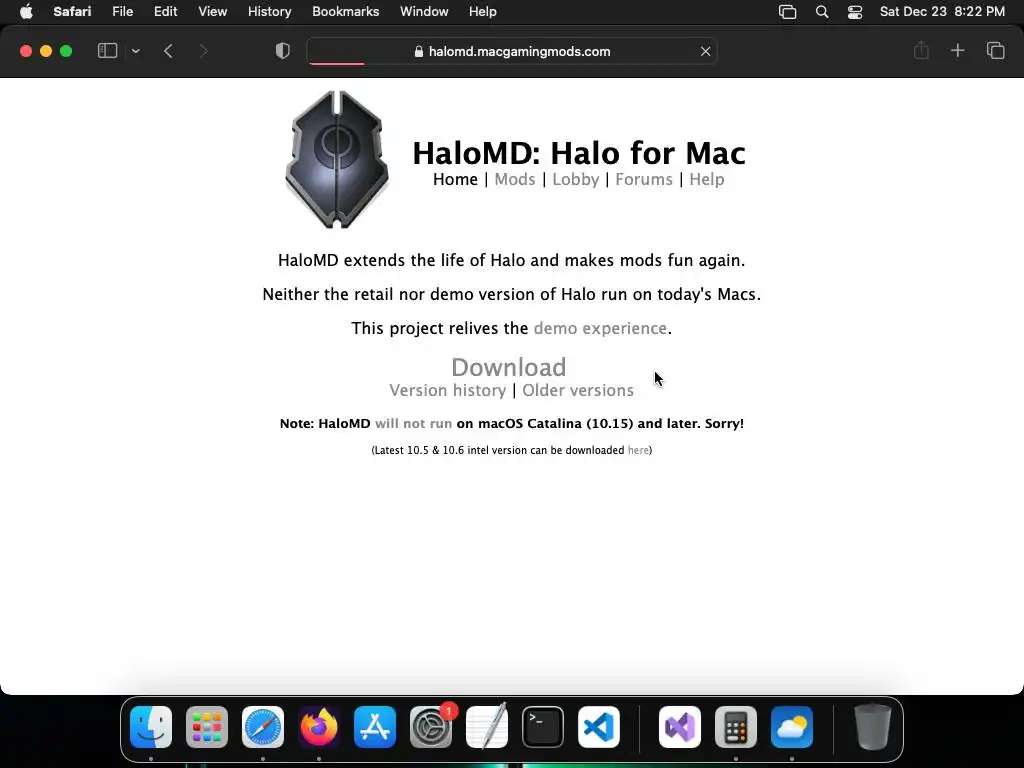This screenshot has height=768, width=1024.
Task: Open Calculator from the Dock
Action: [736, 727]
